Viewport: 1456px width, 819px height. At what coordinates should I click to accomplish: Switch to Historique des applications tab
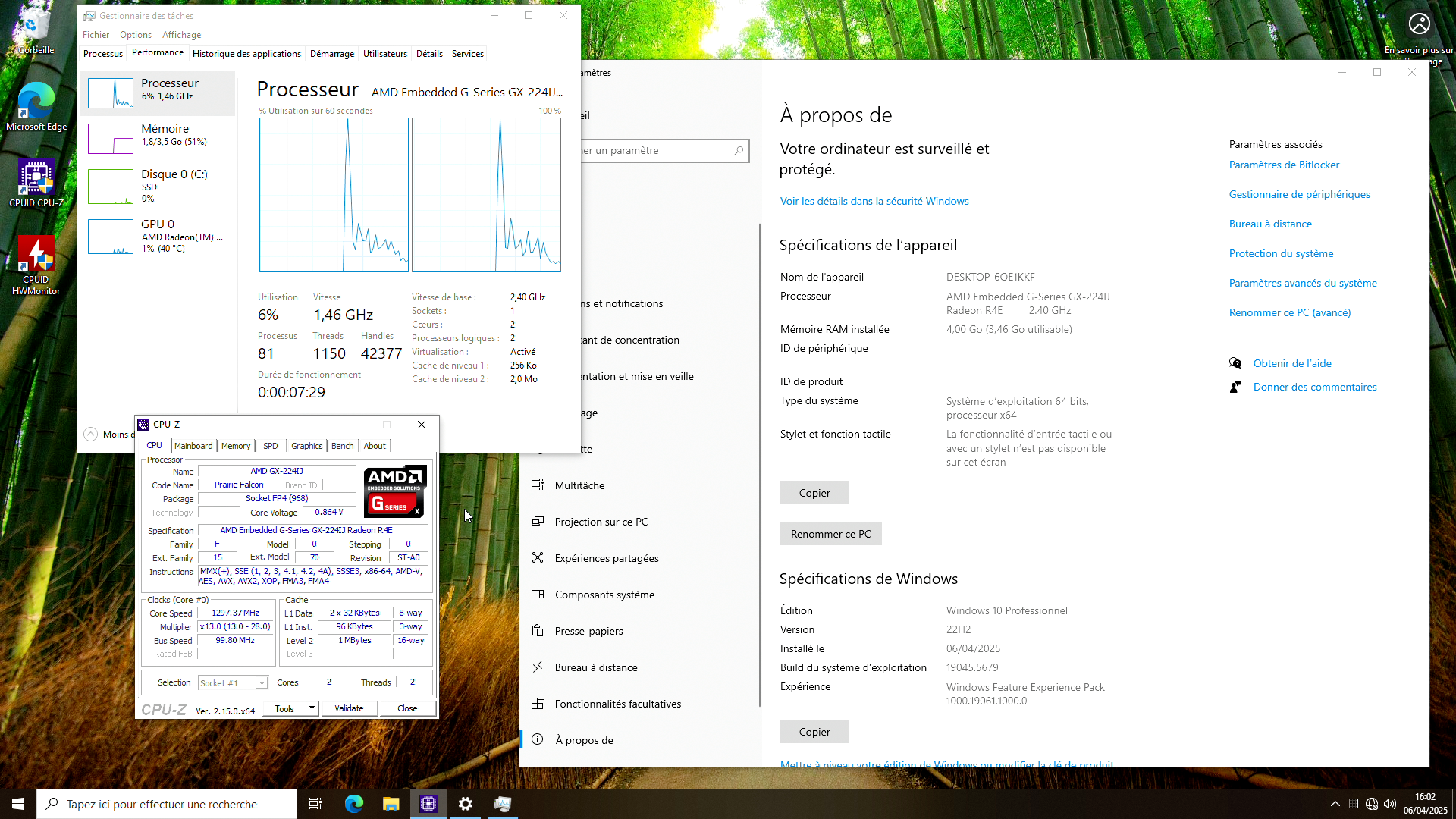coord(246,54)
